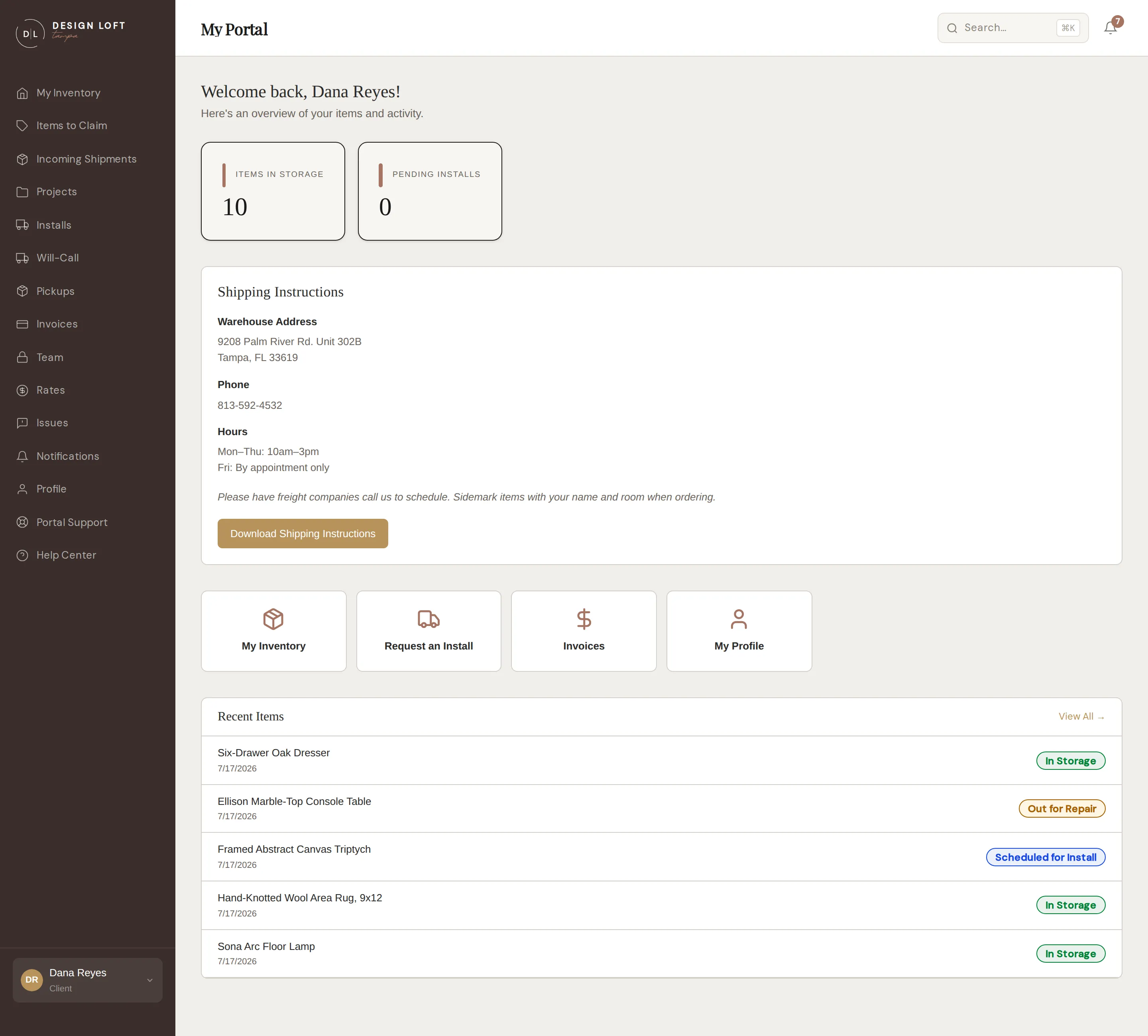Select Issues from the sidebar menu
1148x1036 pixels.
click(x=88, y=423)
